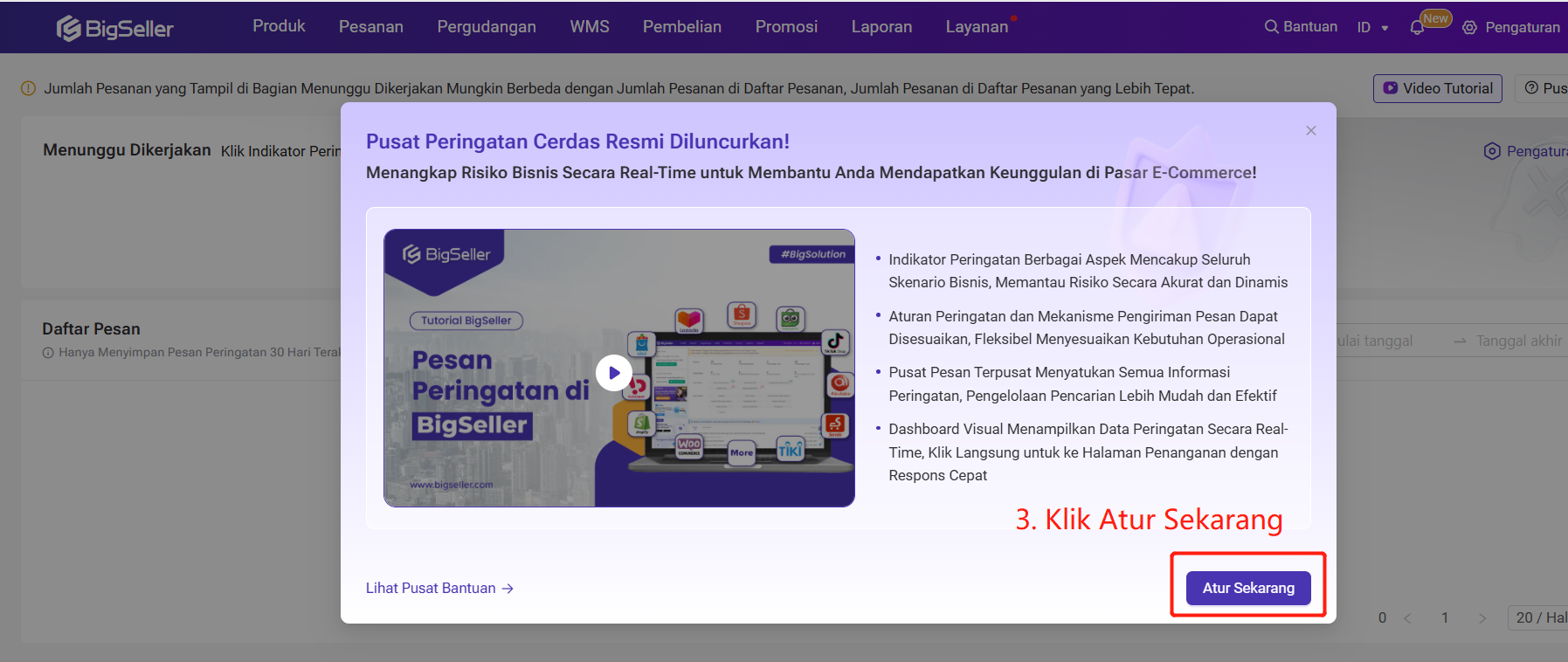Open the notification bell icon
This screenshot has height=662, width=1568.
tap(1417, 28)
